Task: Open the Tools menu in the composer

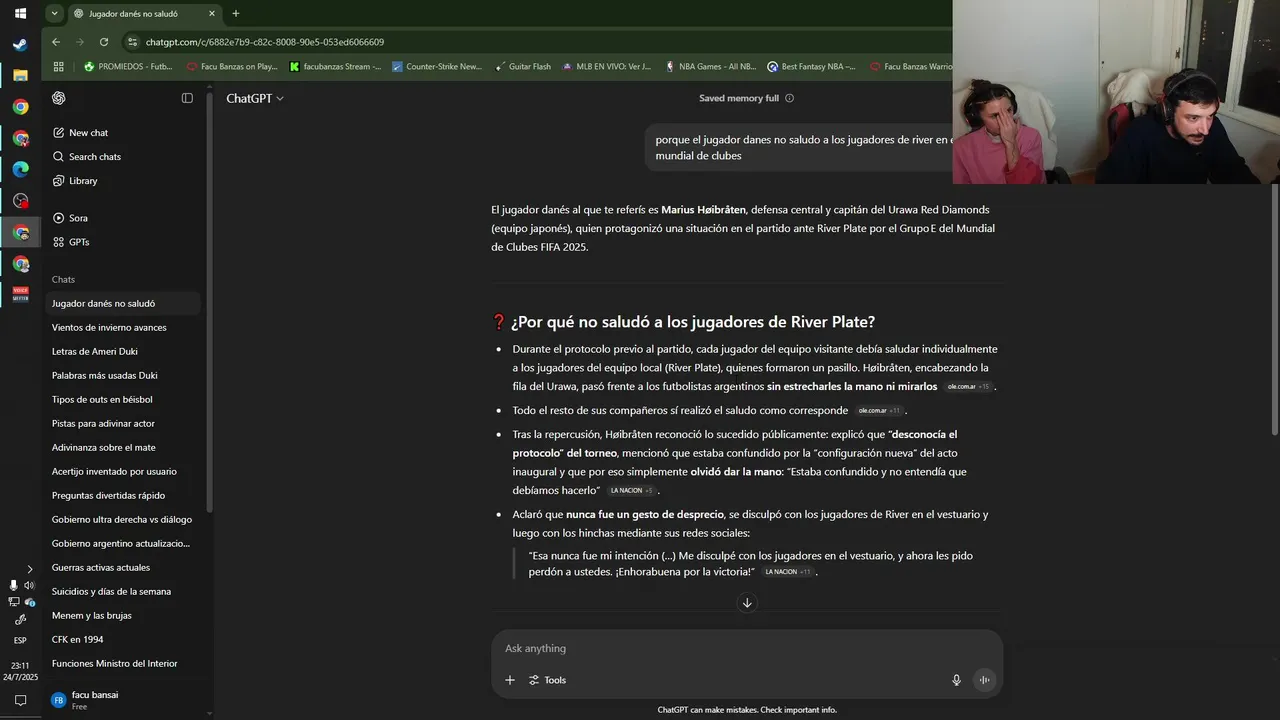Action: click(547, 680)
